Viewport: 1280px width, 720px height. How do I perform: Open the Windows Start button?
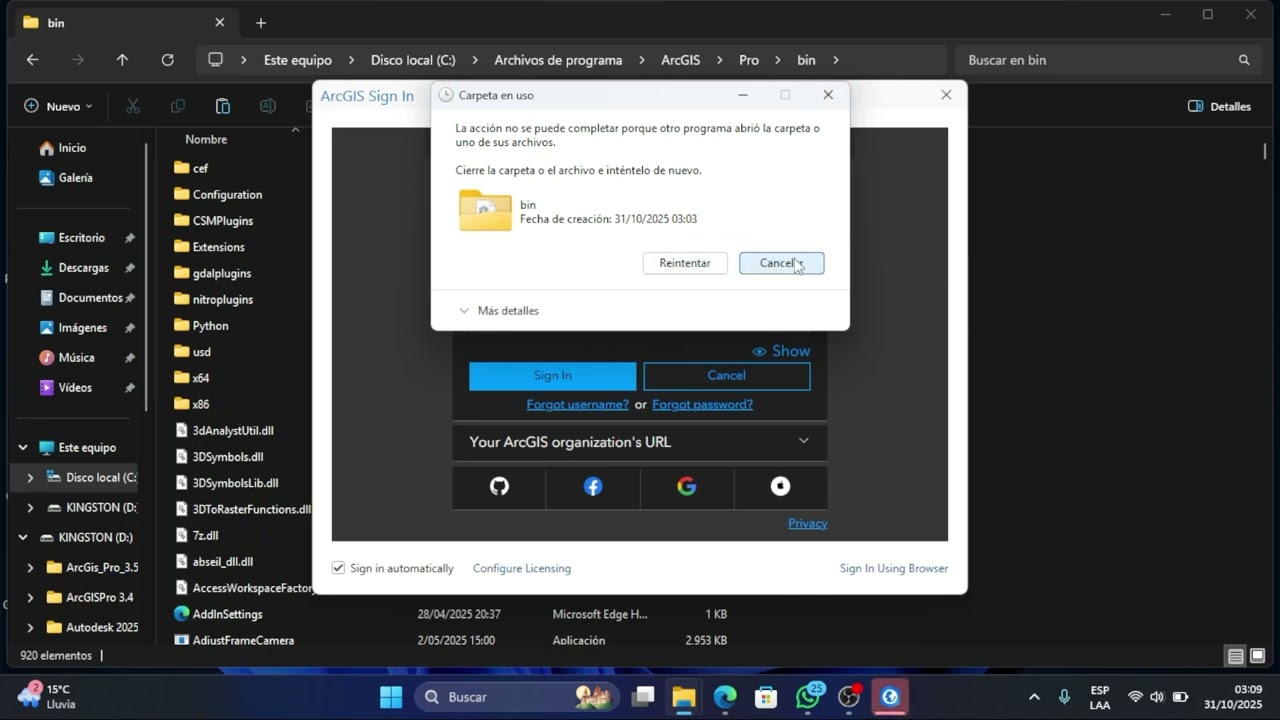[x=391, y=697]
